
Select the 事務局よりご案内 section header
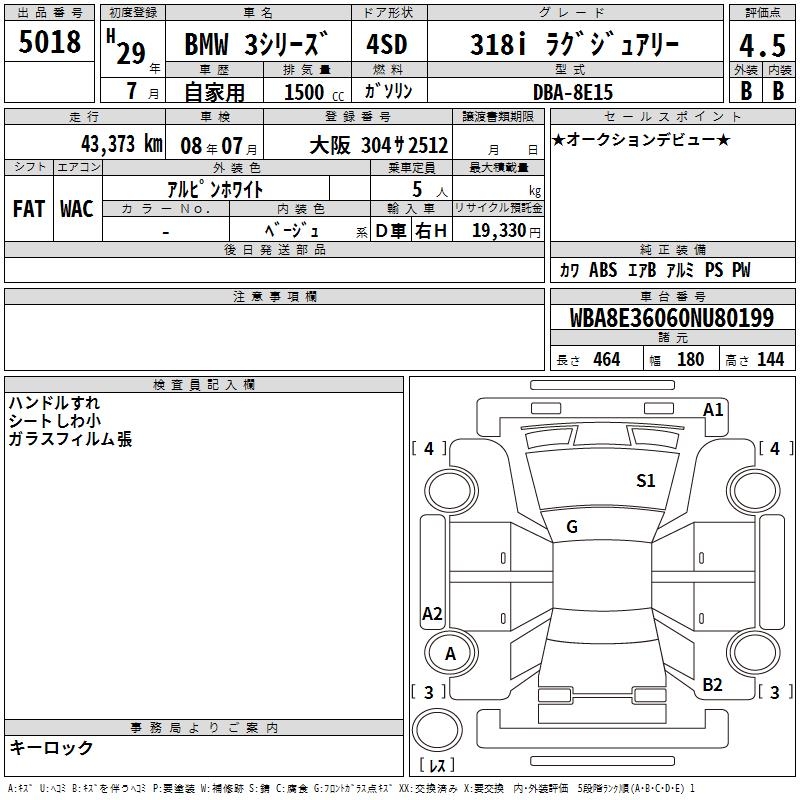pos(204,728)
